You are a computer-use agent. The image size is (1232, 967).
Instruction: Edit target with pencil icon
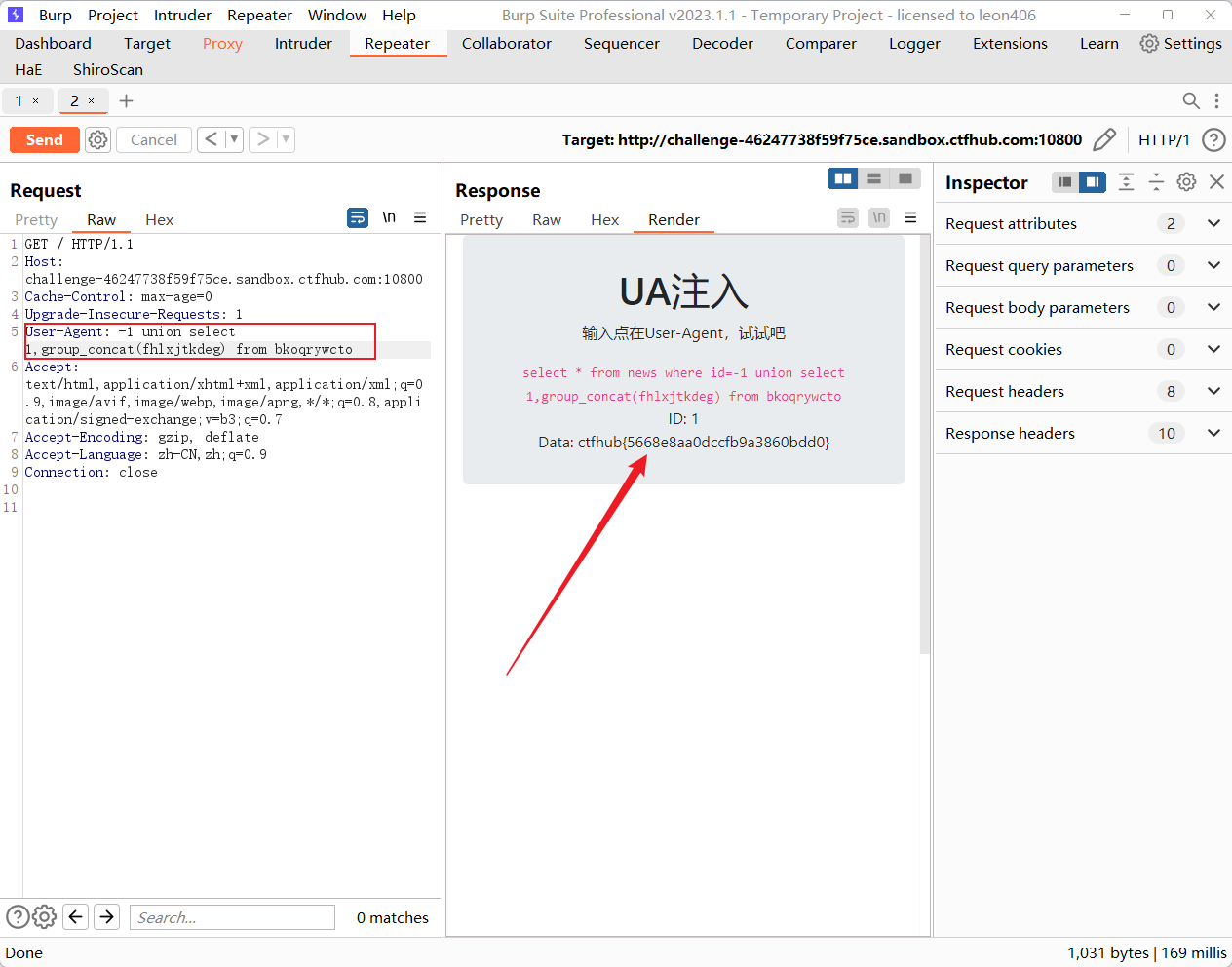pos(1104,139)
